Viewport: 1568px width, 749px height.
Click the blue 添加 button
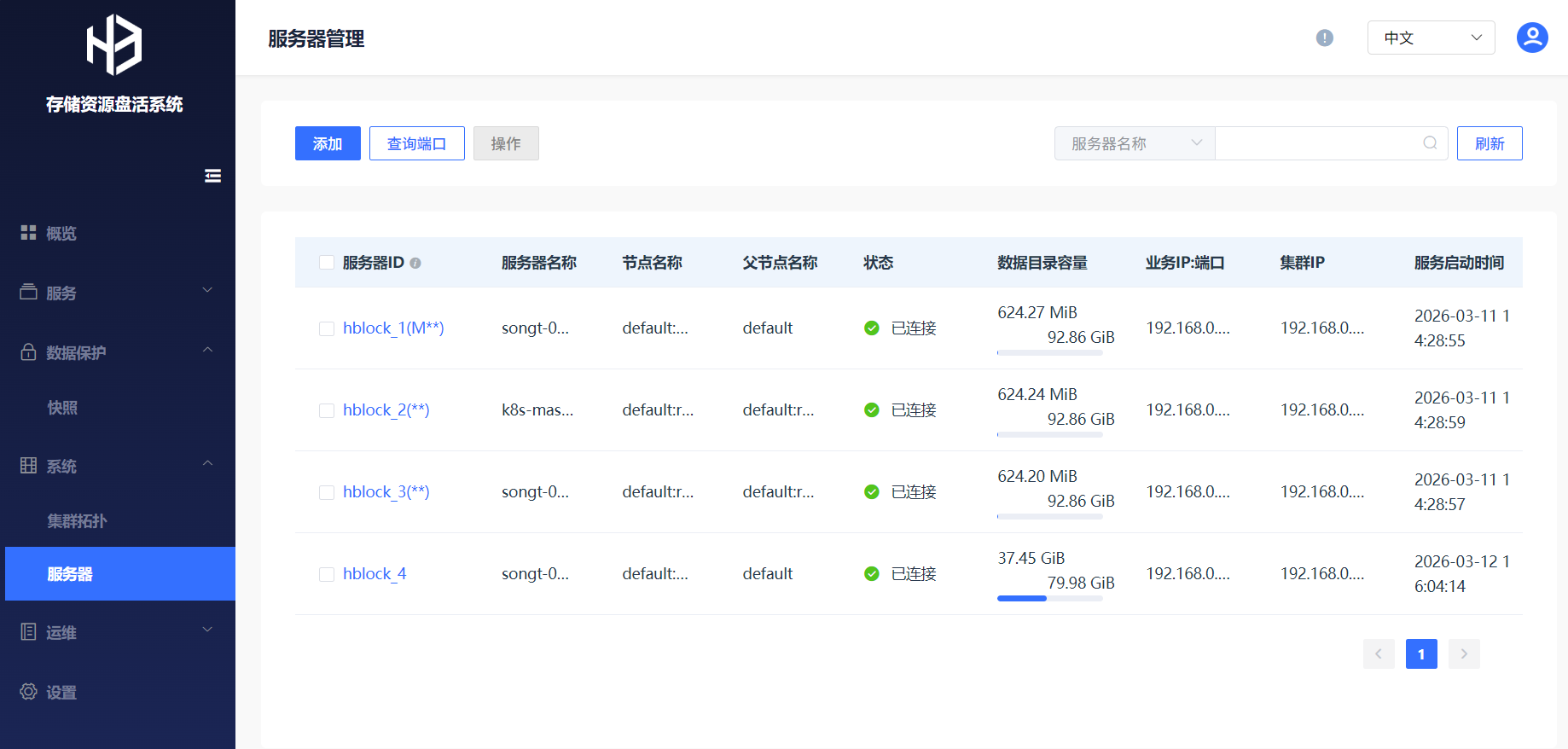pyautogui.click(x=328, y=143)
